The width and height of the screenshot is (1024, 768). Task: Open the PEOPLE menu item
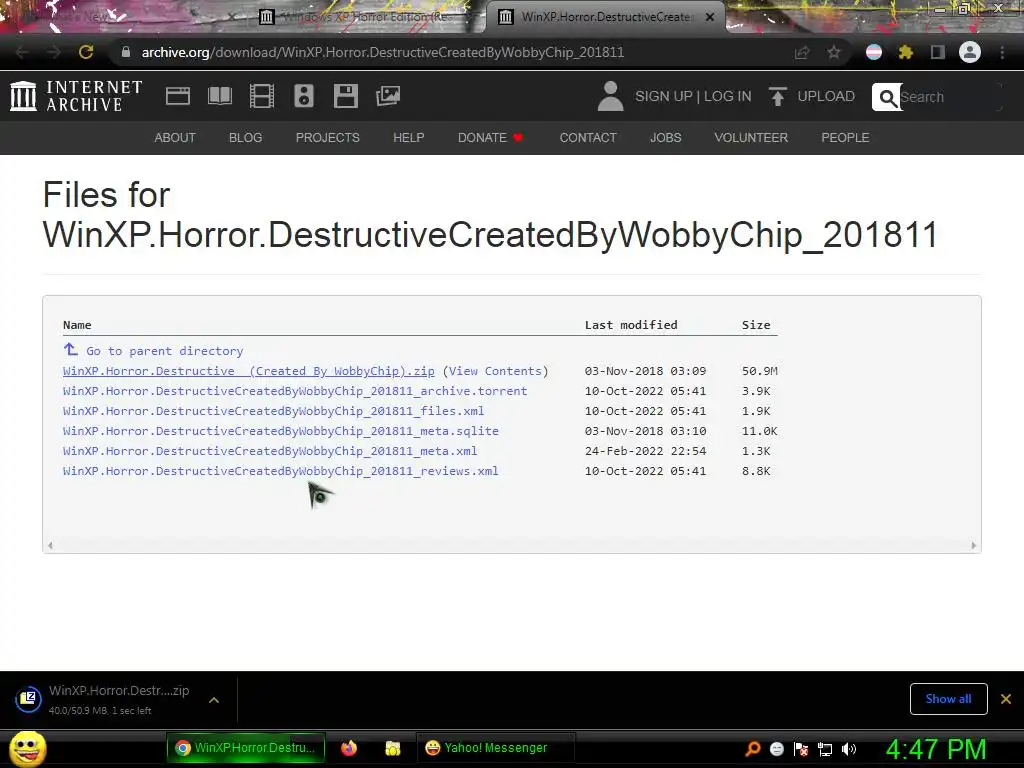tap(845, 138)
